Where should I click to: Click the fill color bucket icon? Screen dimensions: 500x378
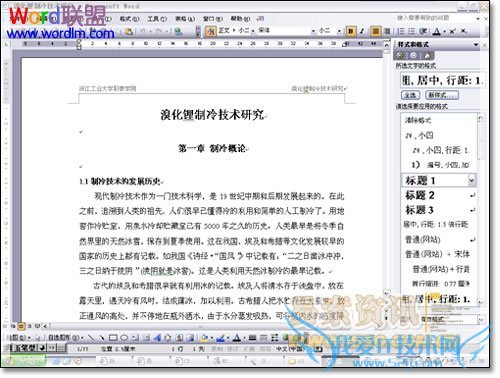click(x=204, y=338)
